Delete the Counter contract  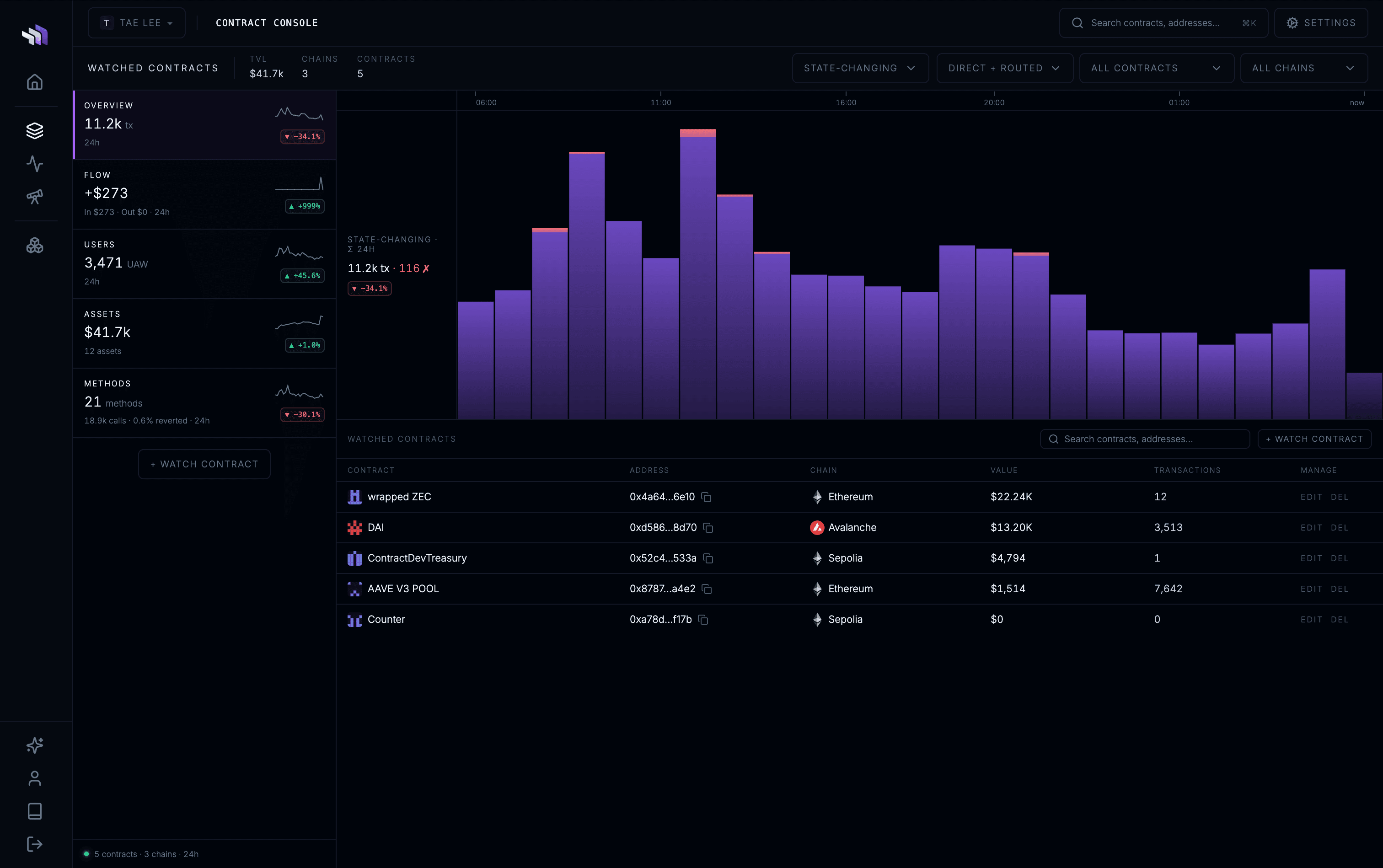point(1340,619)
